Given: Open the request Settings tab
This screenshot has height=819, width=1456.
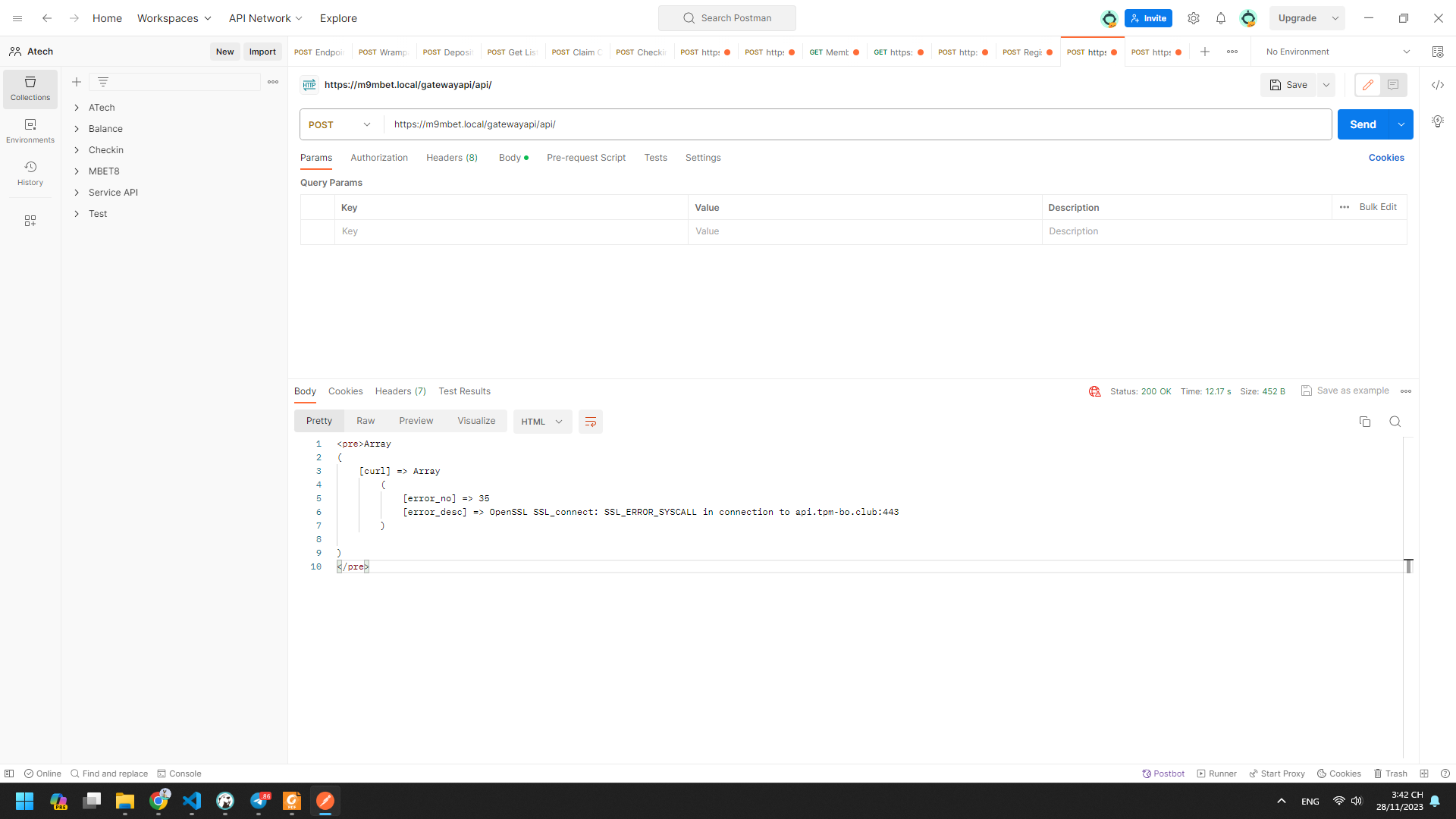Looking at the screenshot, I should 703,158.
